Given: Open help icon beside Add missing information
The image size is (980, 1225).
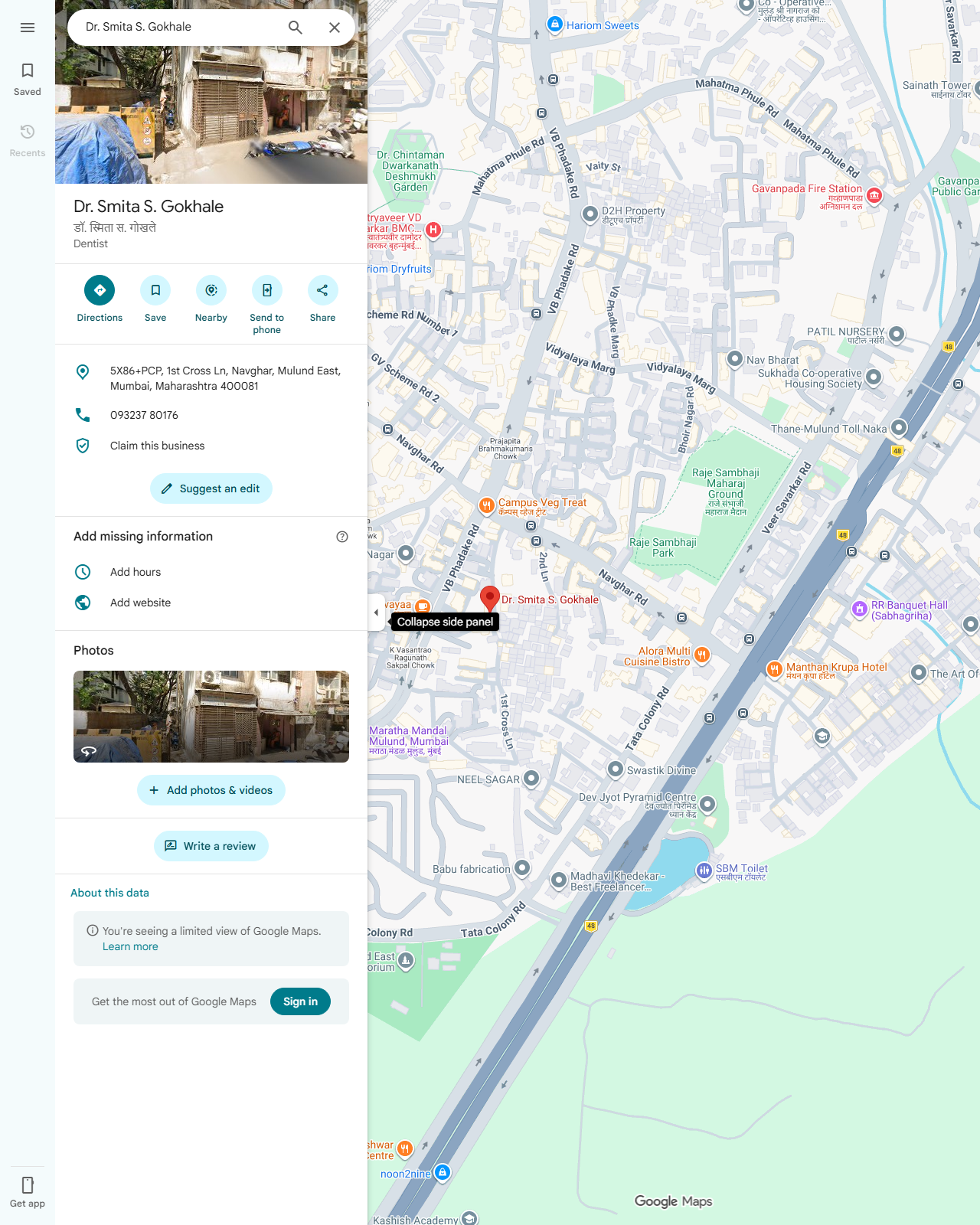Looking at the screenshot, I should click(342, 537).
